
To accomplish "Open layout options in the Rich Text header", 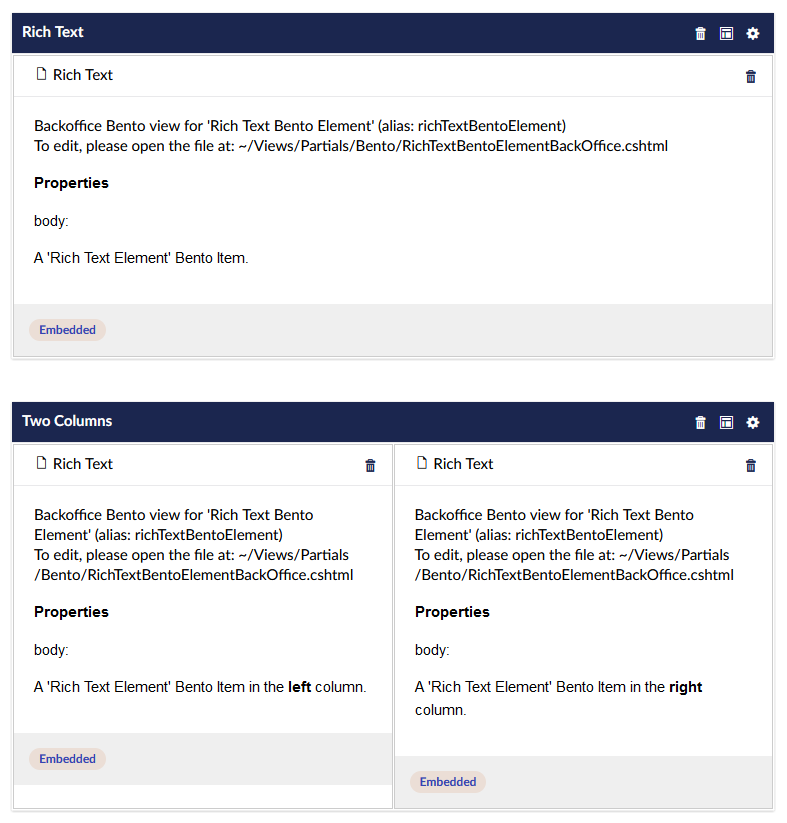I will click(726, 34).
